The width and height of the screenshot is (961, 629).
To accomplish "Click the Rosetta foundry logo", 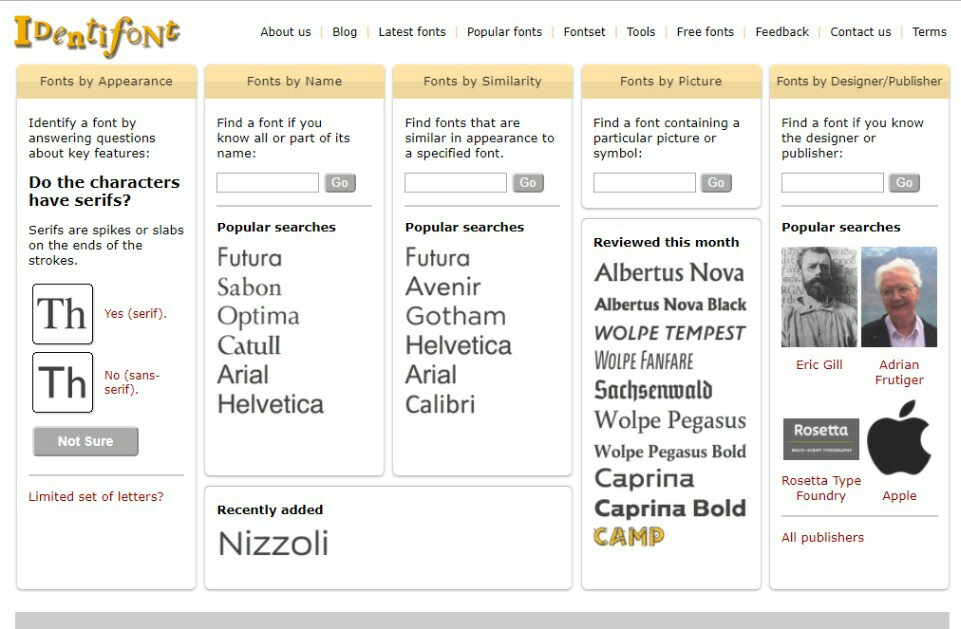I will pos(821,439).
